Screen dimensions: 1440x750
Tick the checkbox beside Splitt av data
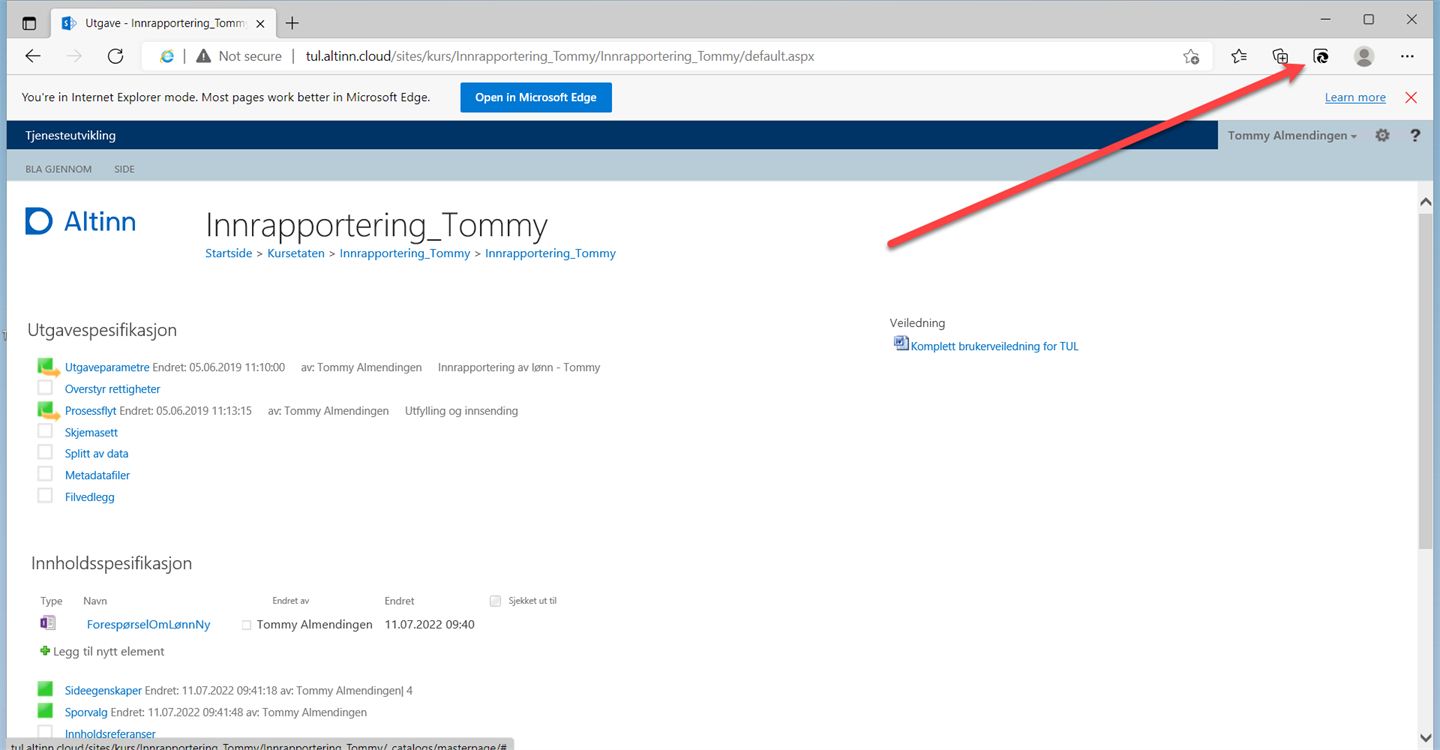(45, 452)
